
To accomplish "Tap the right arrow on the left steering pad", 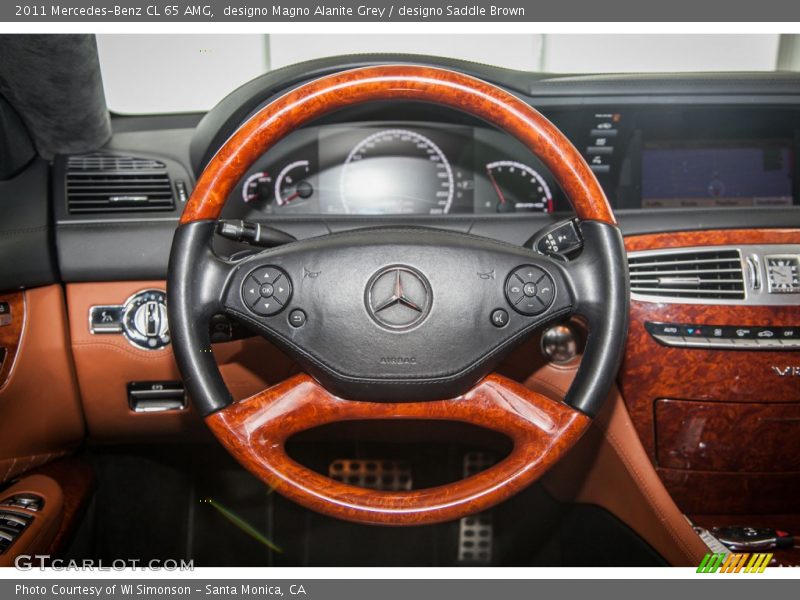I will tap(282, 290).
